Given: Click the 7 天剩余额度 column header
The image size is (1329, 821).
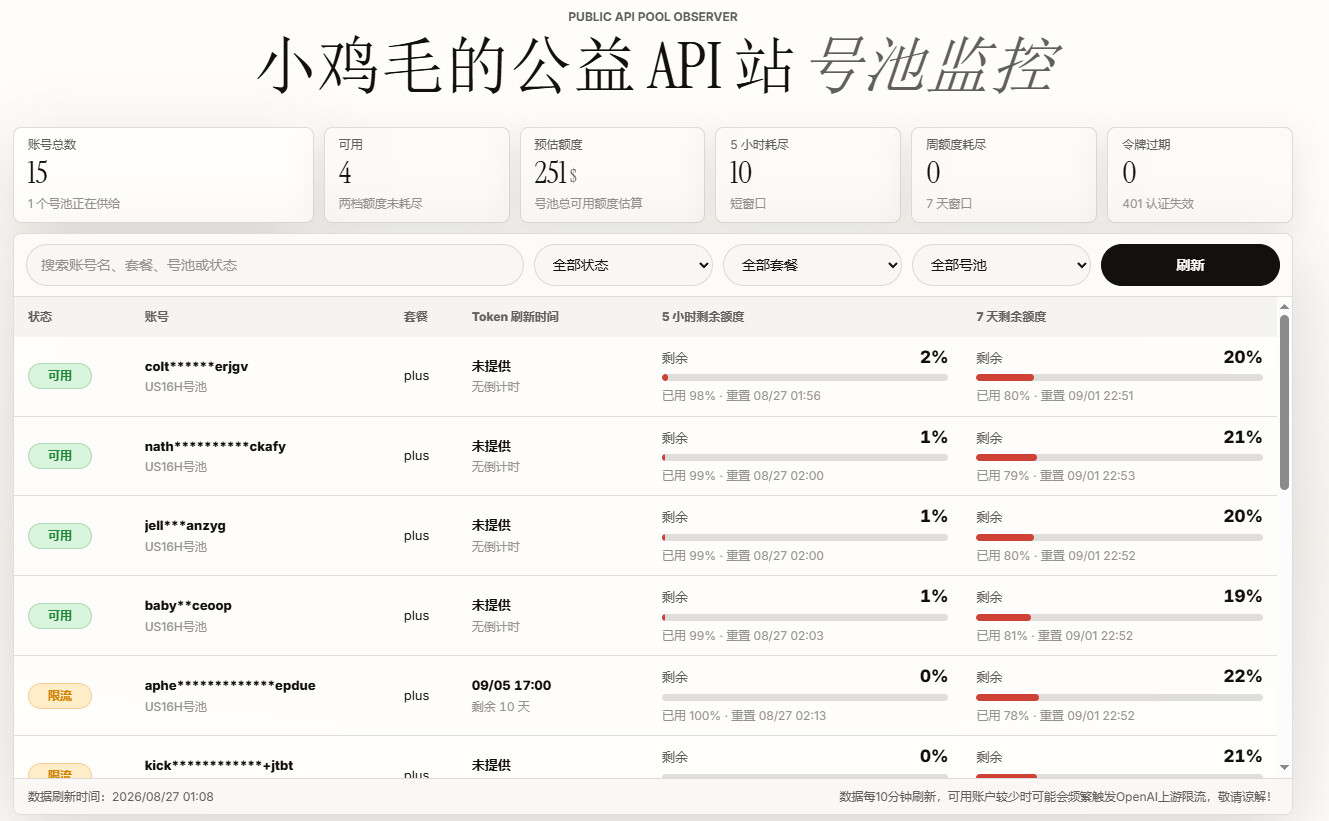Looking at the screenshot, I should (1011, 317).
